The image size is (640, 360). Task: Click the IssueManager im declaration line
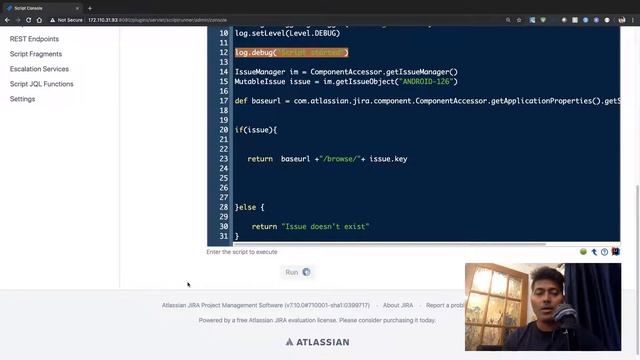point(346,72)
